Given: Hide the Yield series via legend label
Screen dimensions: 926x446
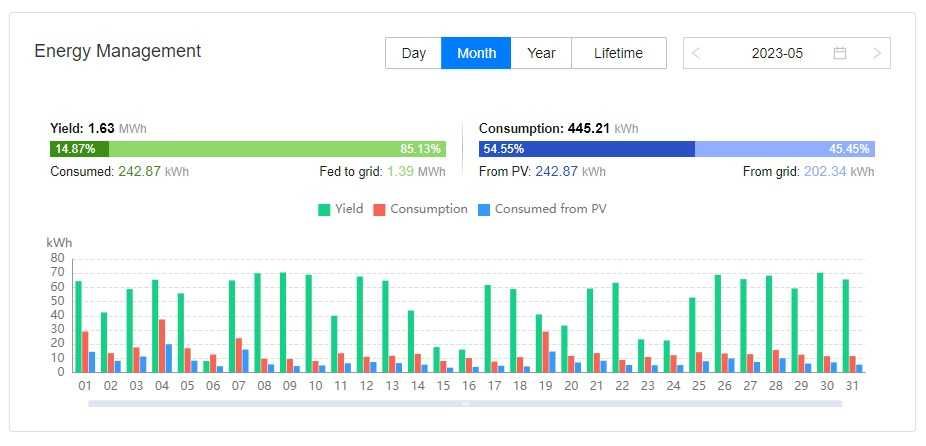Looking at the screenshot, I should (x=349, y=210).
